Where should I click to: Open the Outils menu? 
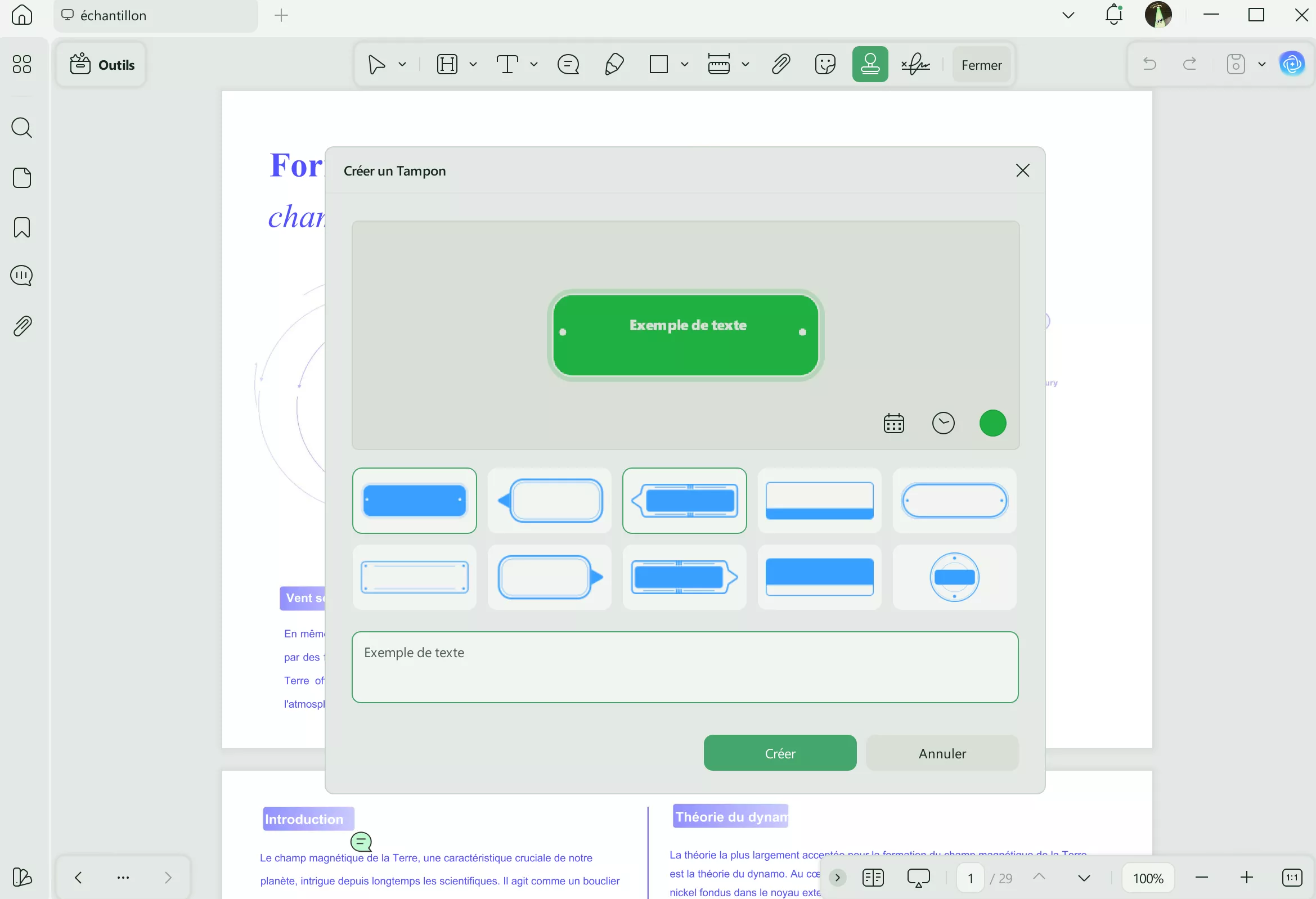(x=102, y=65)
